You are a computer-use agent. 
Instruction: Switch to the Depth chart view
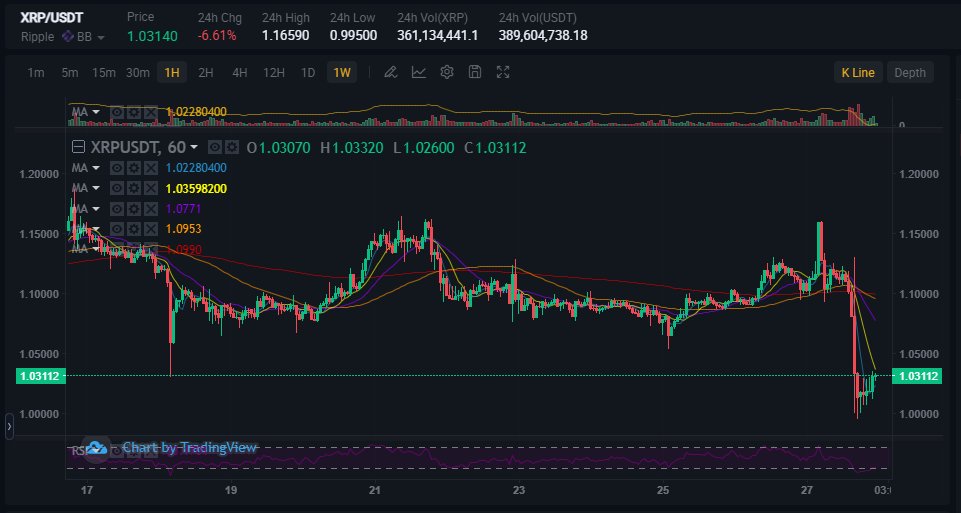pos(910,72)
